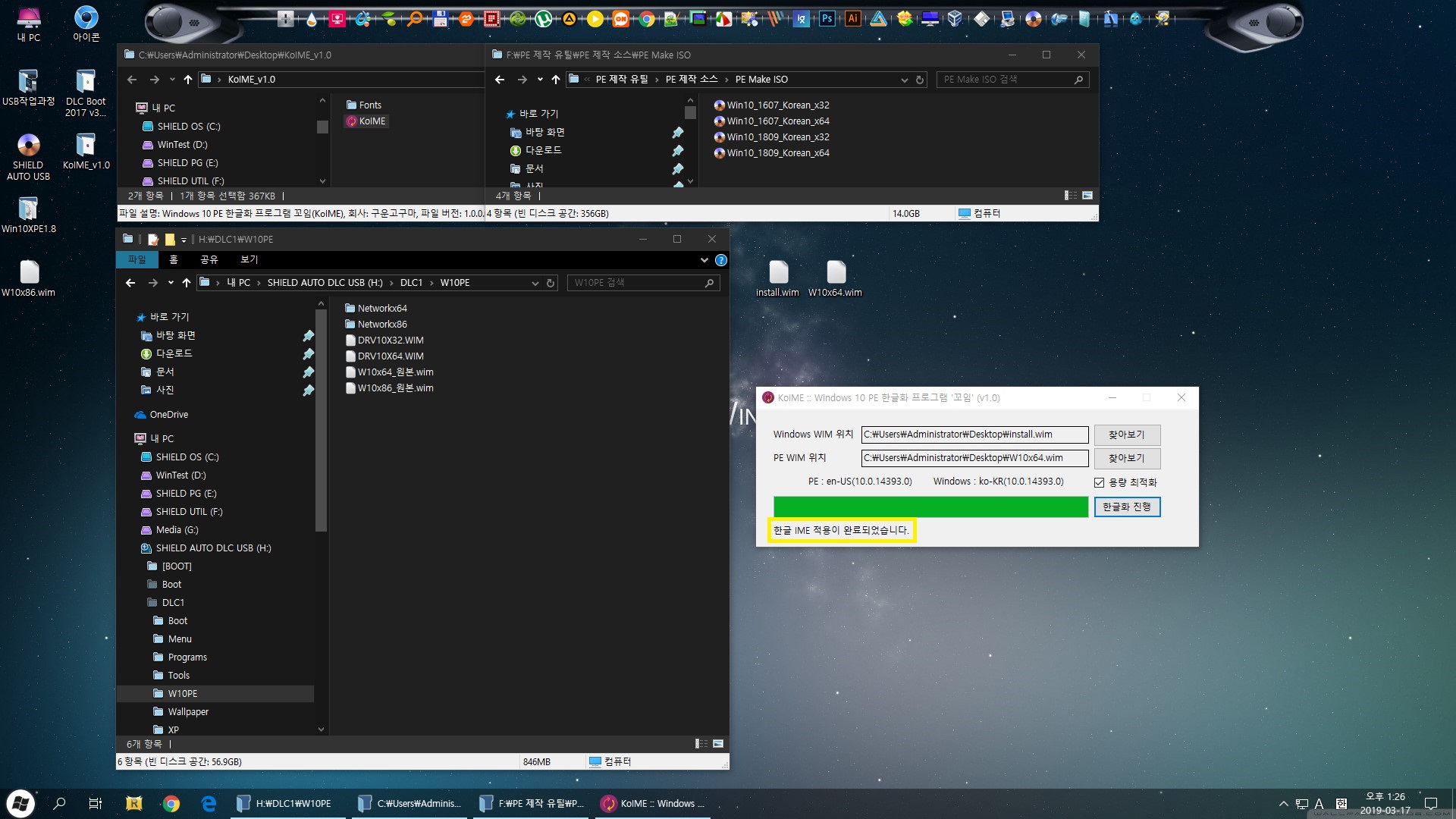Switch to H:\DLC1\W10PE taskbar window
This screenshot has height=819, width=1456.
(x=287, y=803)
